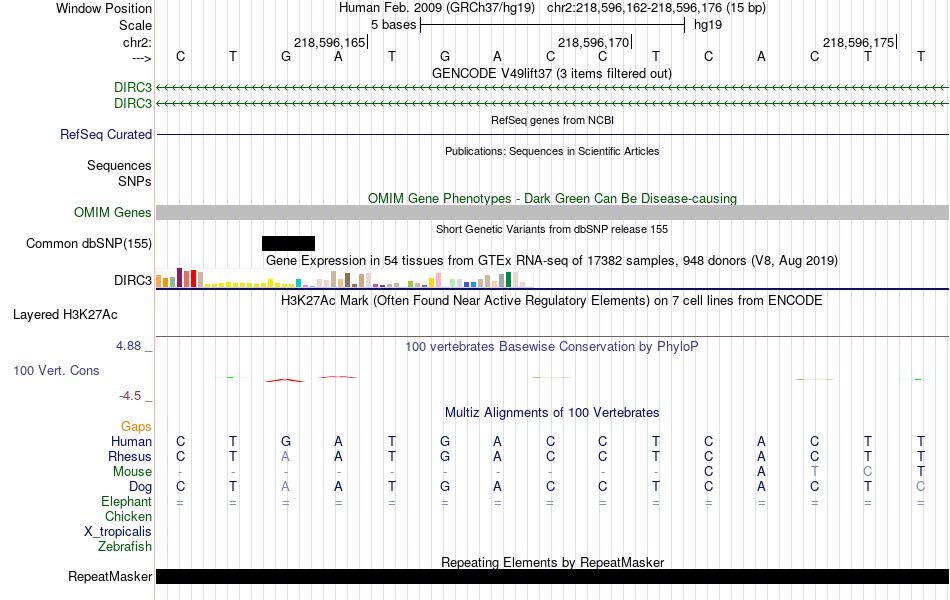This screenshot has height=600, width=950.
Task: Click the Elephant species label
Action: tap(127, 502)
